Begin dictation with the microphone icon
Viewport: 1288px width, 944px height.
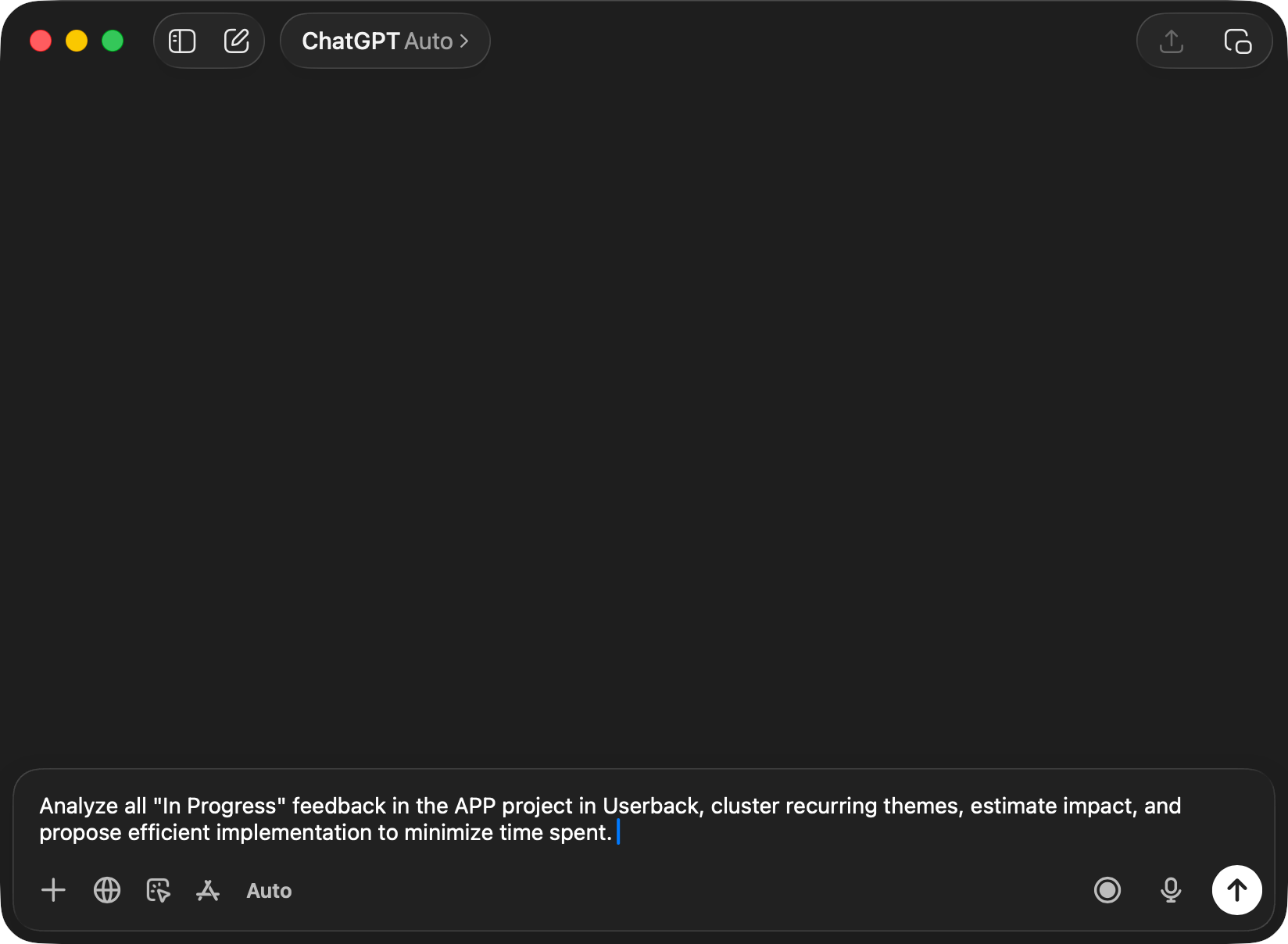1170,890
